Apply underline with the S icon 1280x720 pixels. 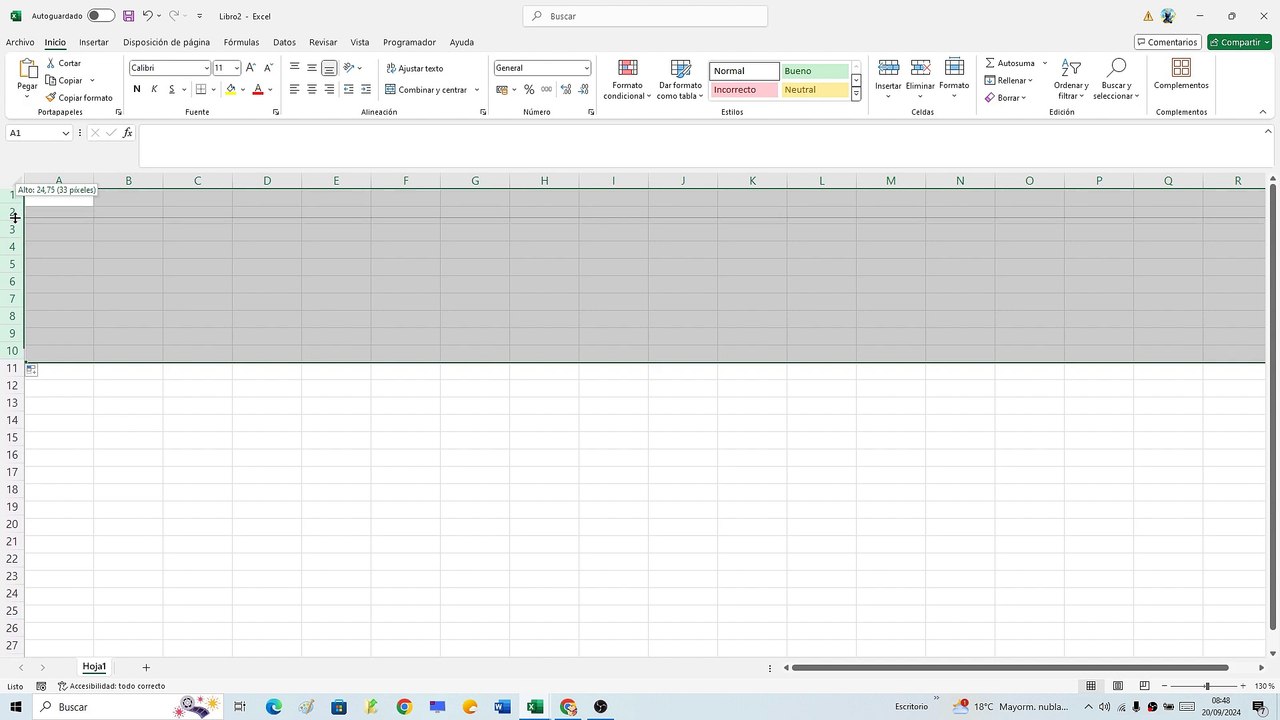171,89
